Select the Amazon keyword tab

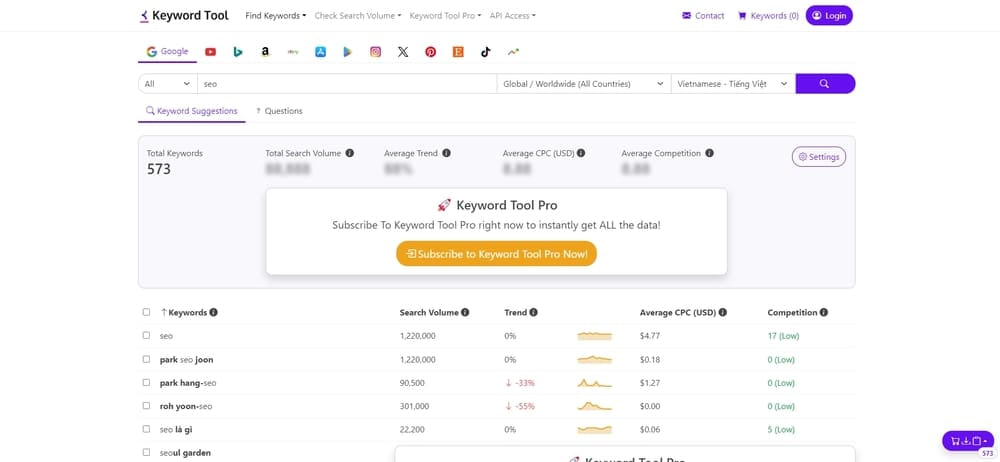(265, 52)
